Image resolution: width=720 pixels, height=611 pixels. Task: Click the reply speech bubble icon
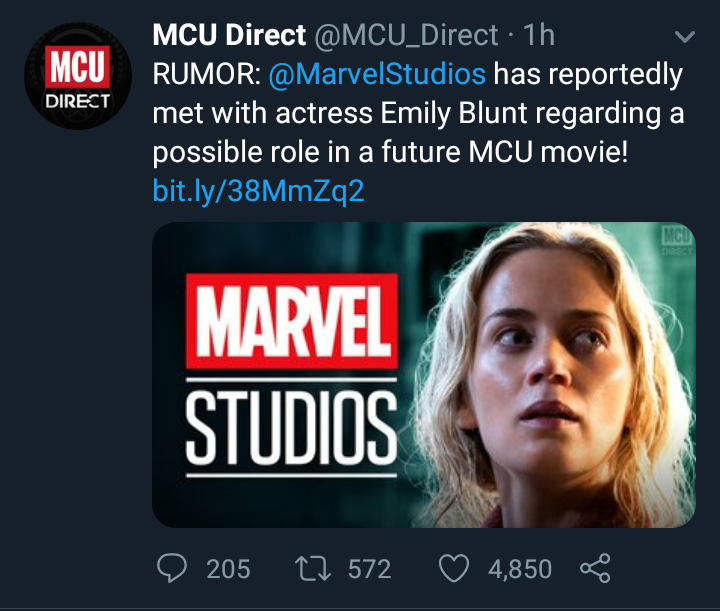pyautogui.click(x=173, y=569)
